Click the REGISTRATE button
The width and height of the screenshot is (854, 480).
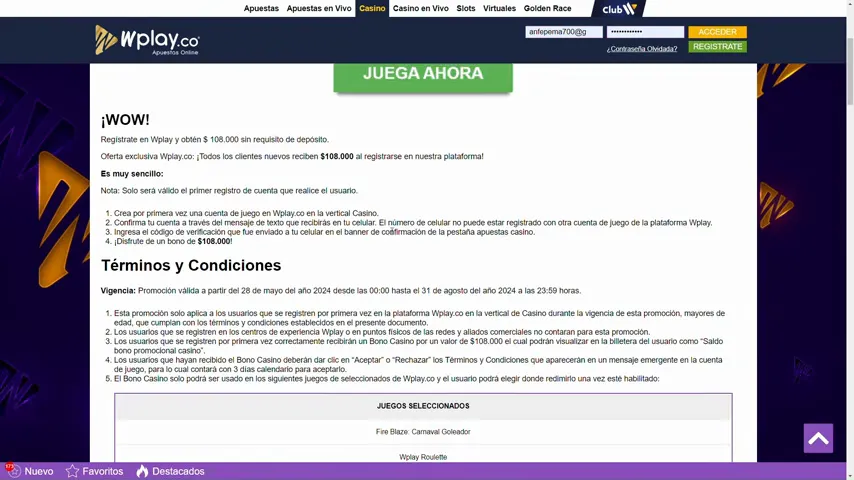(717, 46)
